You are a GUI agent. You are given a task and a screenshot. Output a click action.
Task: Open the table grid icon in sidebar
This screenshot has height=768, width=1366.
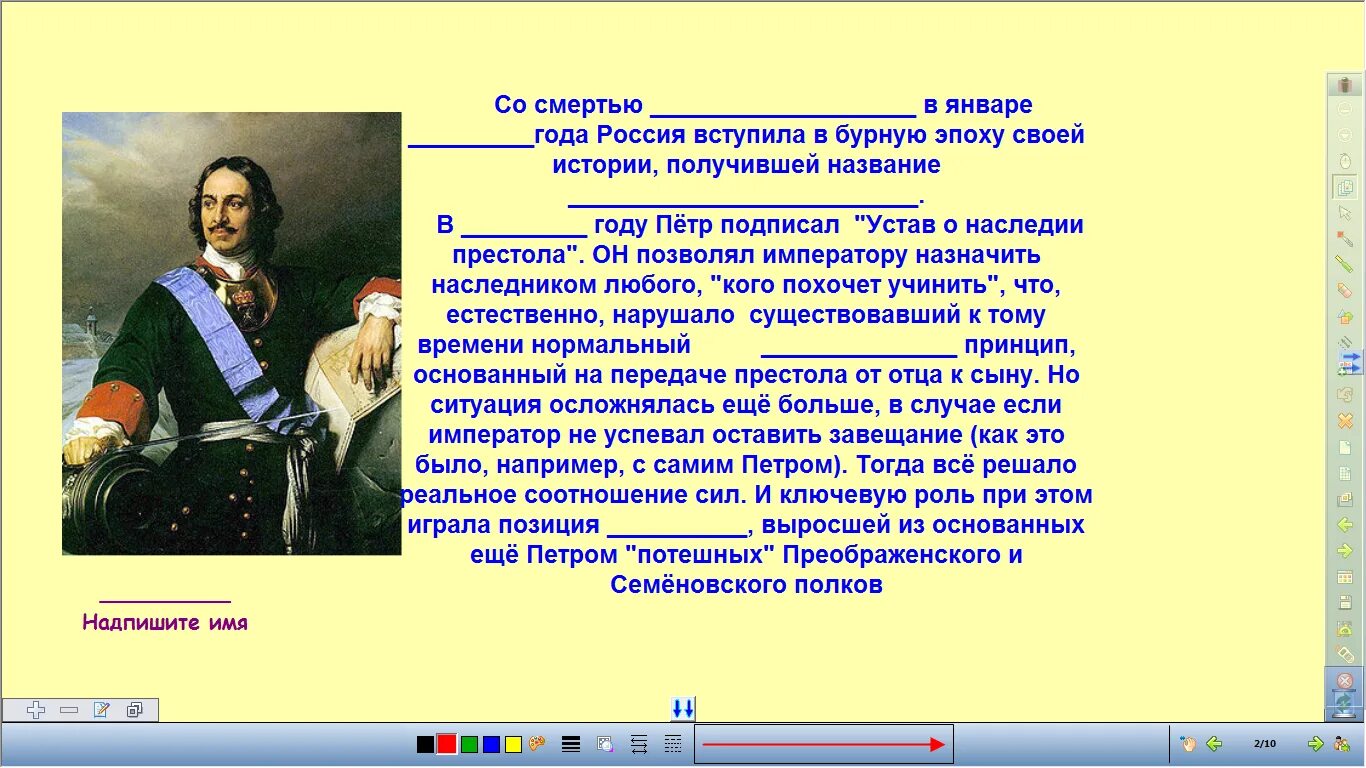1345,577
